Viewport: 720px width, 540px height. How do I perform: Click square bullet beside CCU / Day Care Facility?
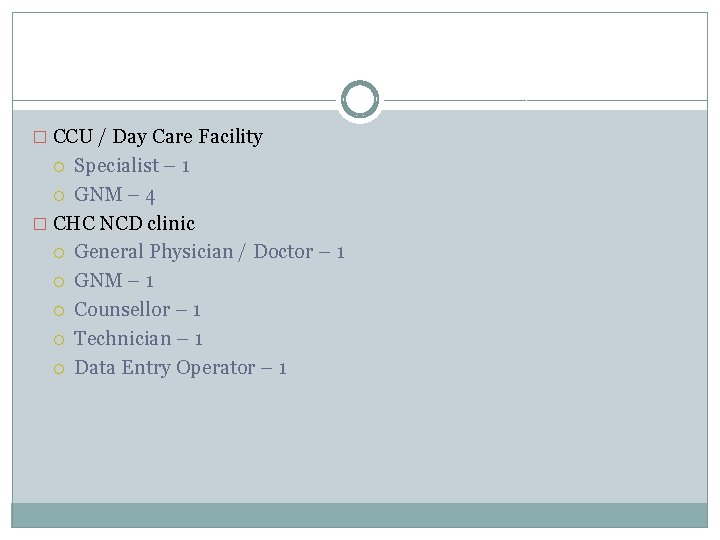coord(40,137)
